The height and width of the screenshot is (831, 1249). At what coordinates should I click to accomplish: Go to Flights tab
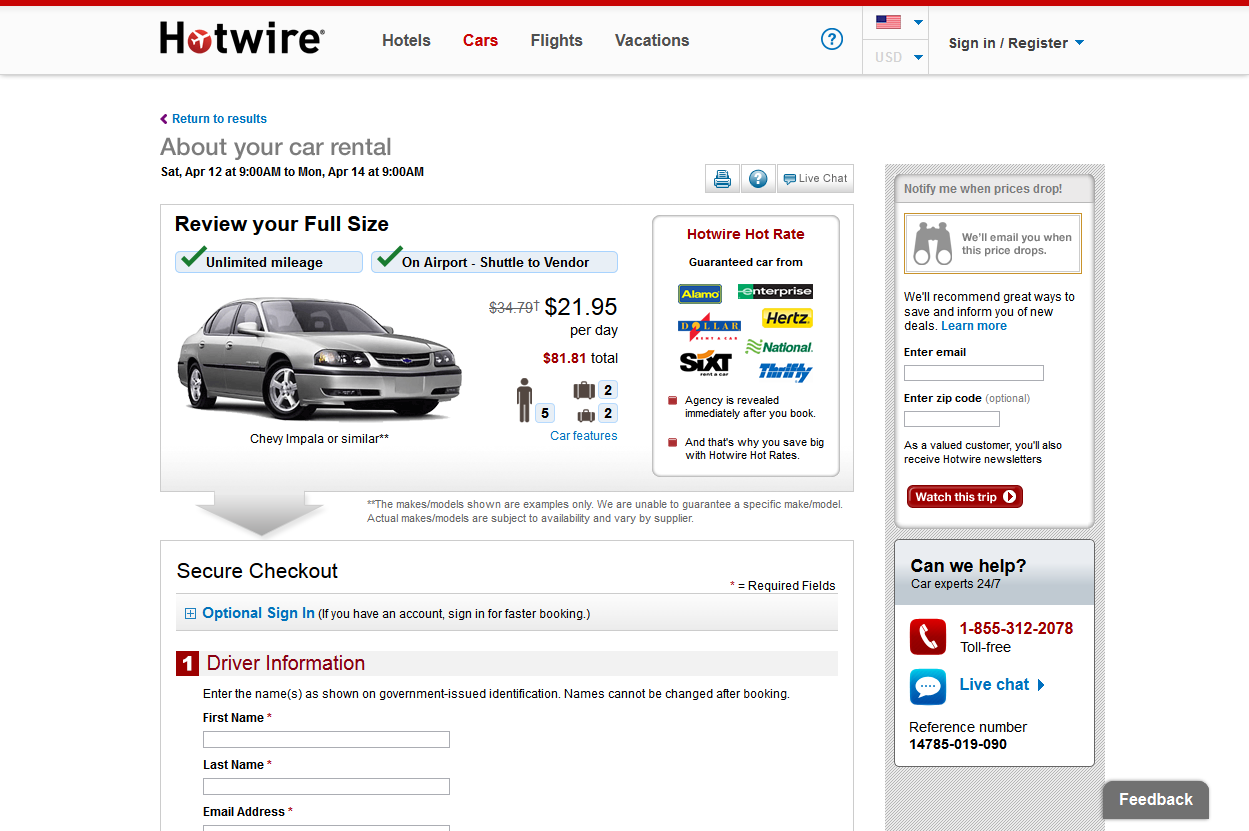tap(556, 40)
